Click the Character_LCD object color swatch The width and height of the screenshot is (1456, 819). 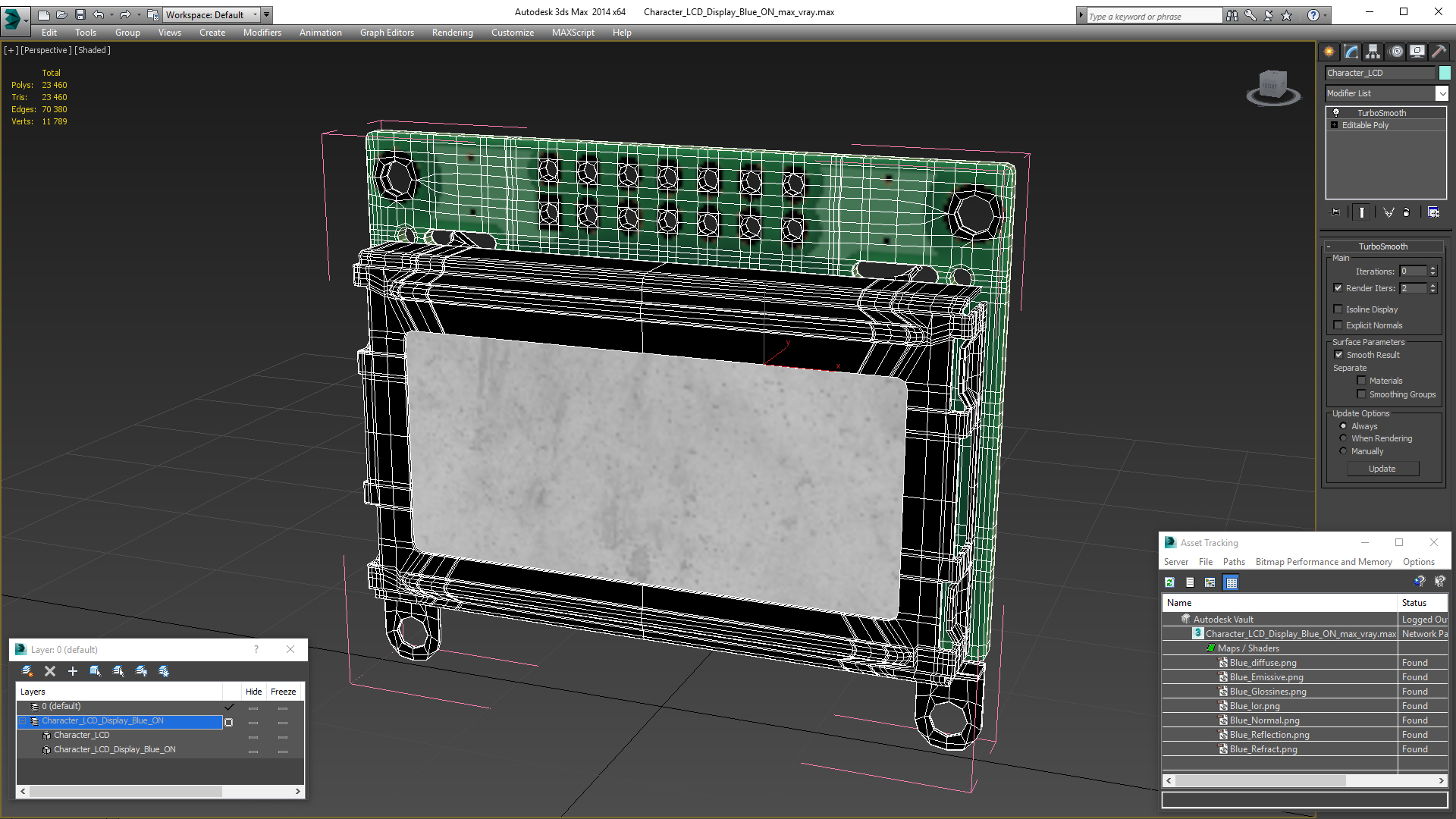point(1445,73)
